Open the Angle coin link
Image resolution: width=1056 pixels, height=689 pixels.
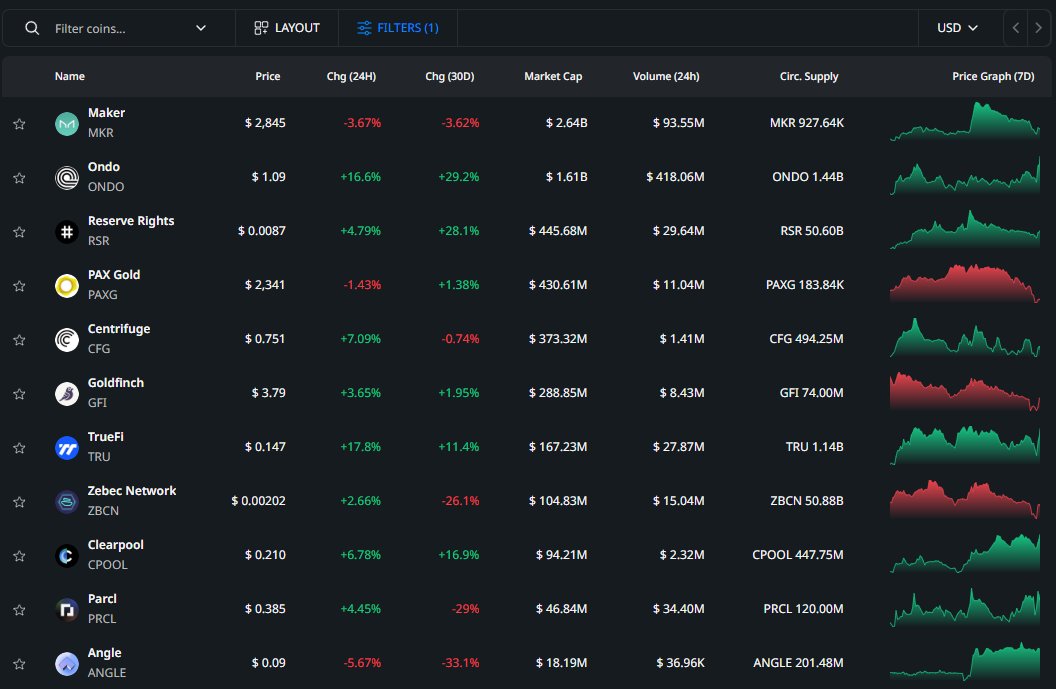tap(104, 652)
